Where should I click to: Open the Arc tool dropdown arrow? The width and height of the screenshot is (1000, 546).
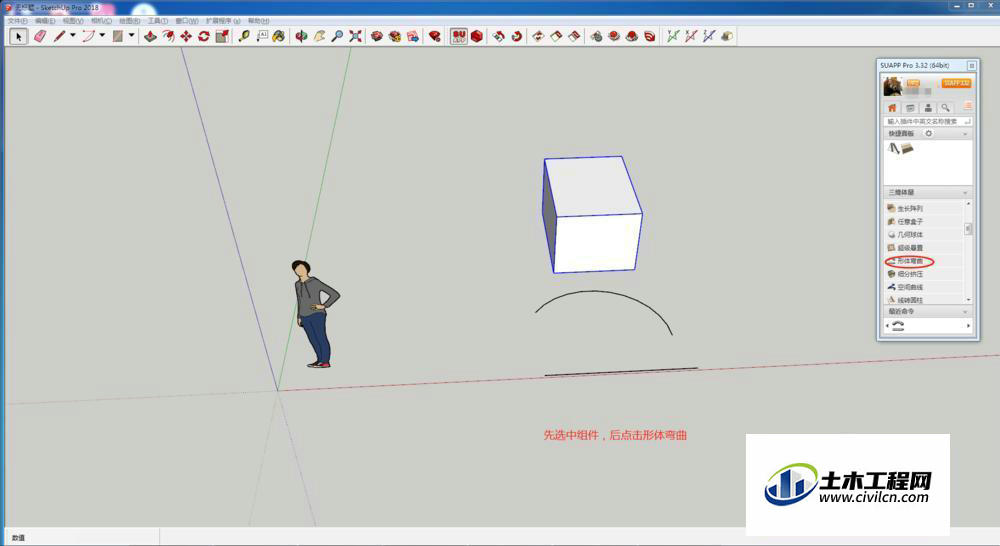pyautogui.click(x=102, y=36)
